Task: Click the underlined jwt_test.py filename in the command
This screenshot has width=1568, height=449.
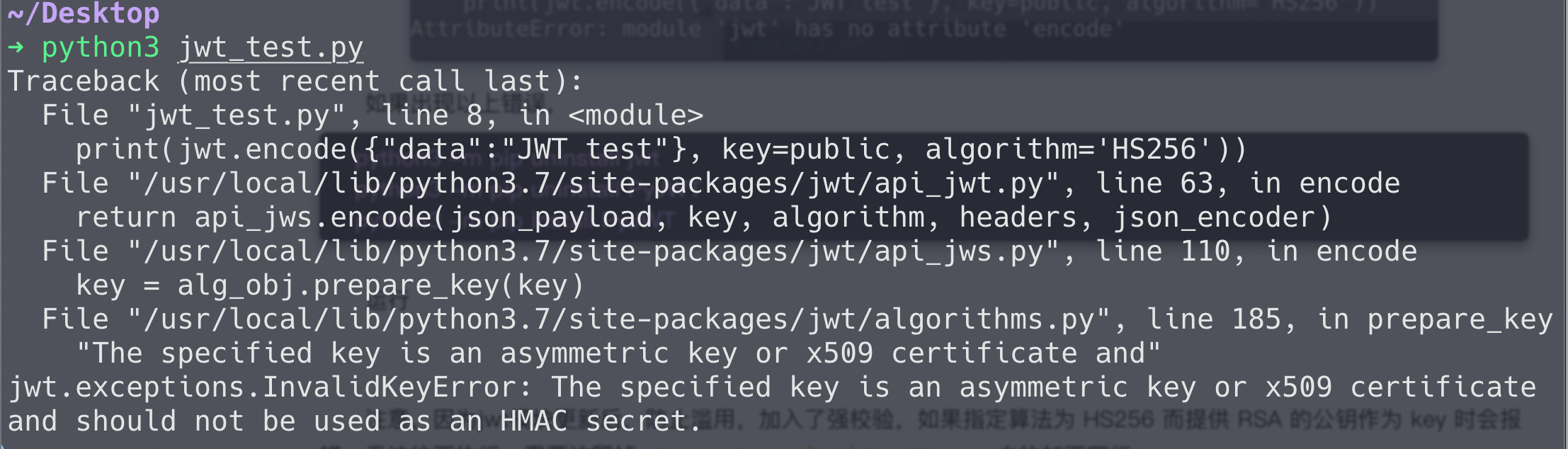Action: pyautogui.click(x=271, y=48)
